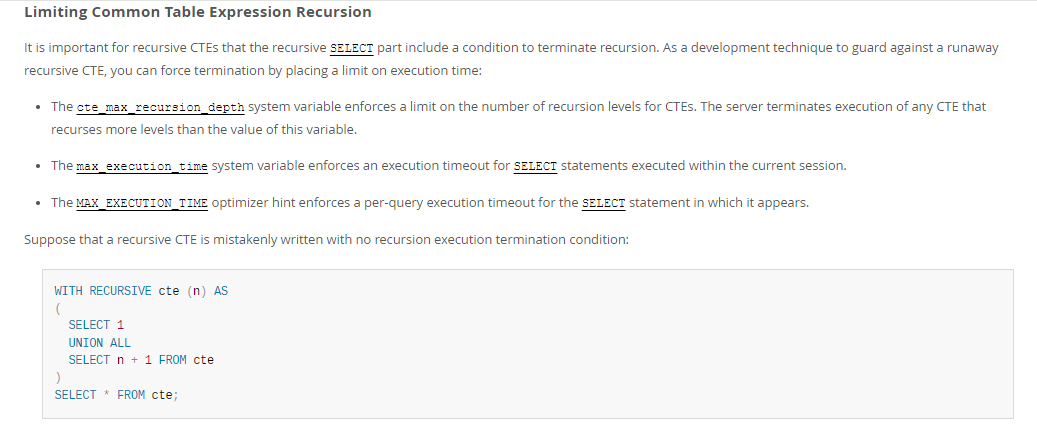Image resolution: width=1037 pixels, height=437 pixels.
Task: Open the lowercase max_execution_time system variable link
Action: coord(142,166)
